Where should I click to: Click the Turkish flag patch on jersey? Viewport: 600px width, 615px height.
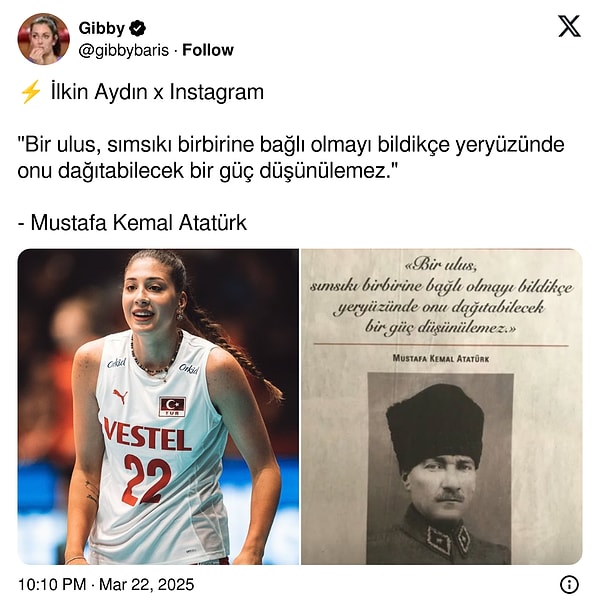coord(173,406)
